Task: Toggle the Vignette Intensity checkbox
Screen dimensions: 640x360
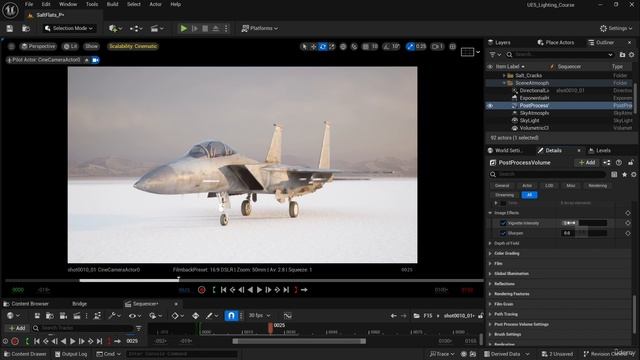Action: (x=503, y=223)
